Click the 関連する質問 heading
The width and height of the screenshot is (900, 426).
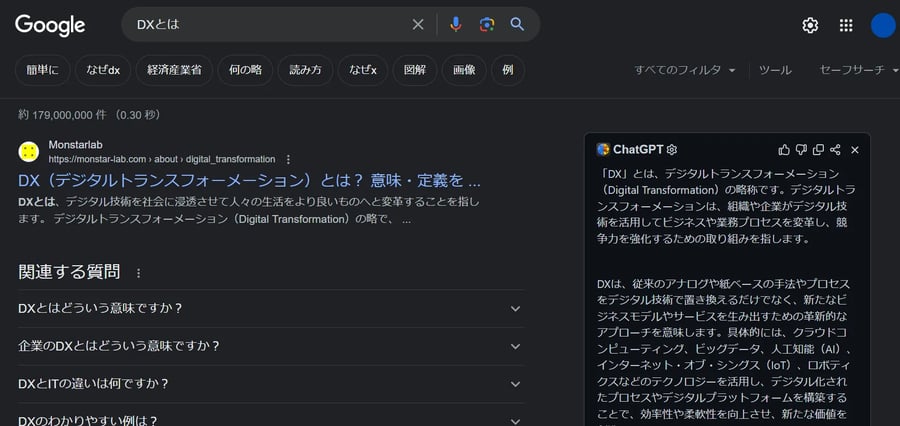point(69,272)
